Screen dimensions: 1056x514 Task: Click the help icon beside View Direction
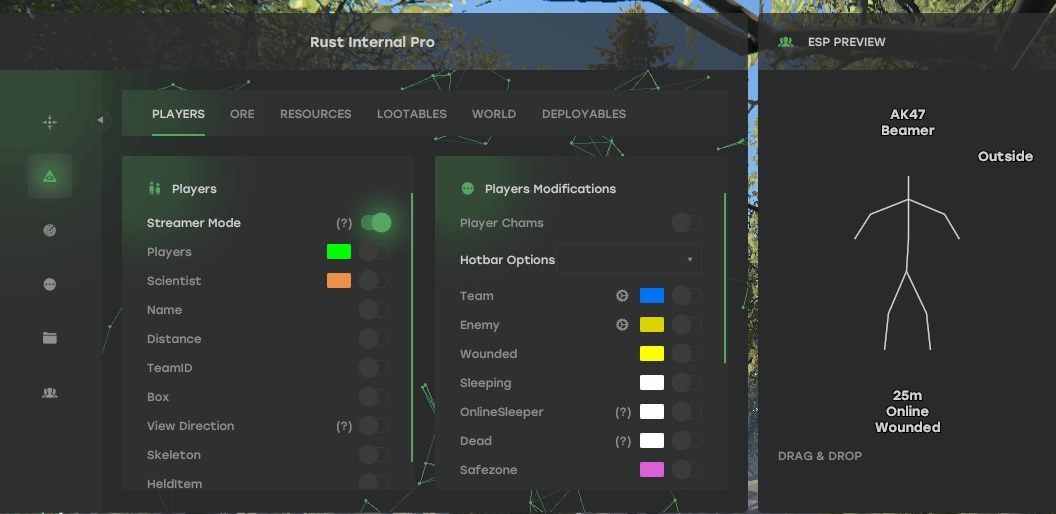(344, 426)
